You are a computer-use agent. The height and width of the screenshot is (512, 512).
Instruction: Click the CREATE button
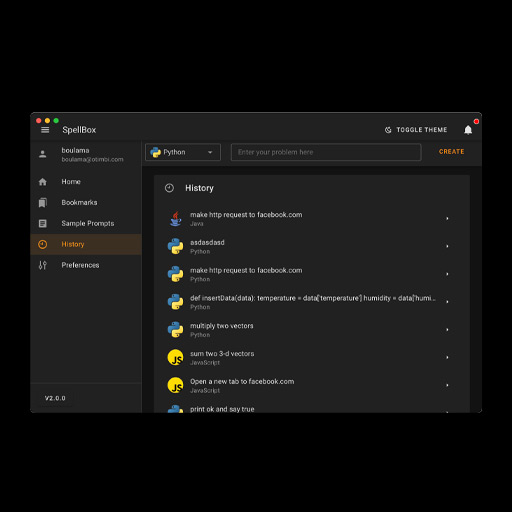(451, 152)
